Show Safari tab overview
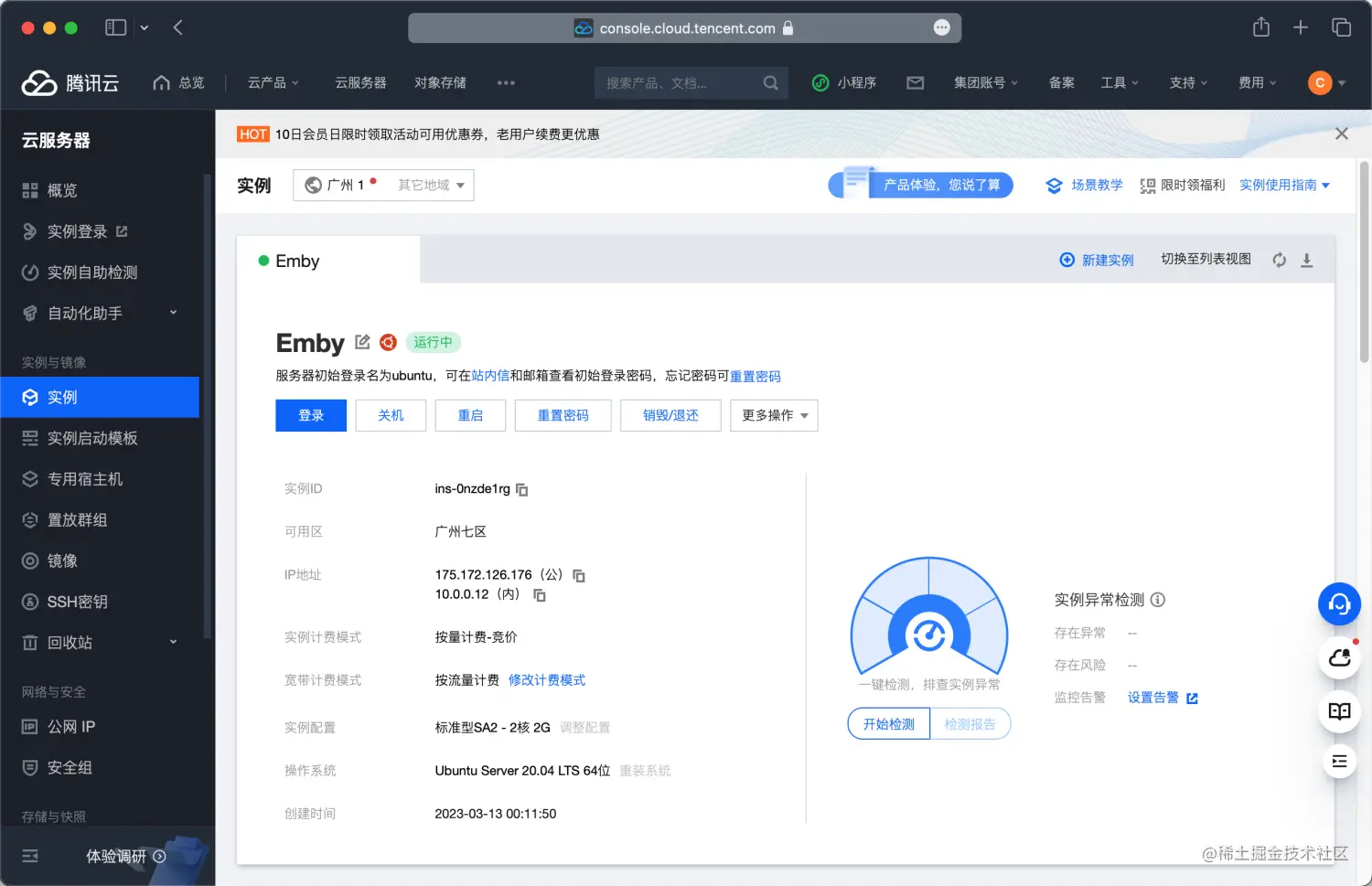This screenshot has height=886, width=1372. [1341, 27]
